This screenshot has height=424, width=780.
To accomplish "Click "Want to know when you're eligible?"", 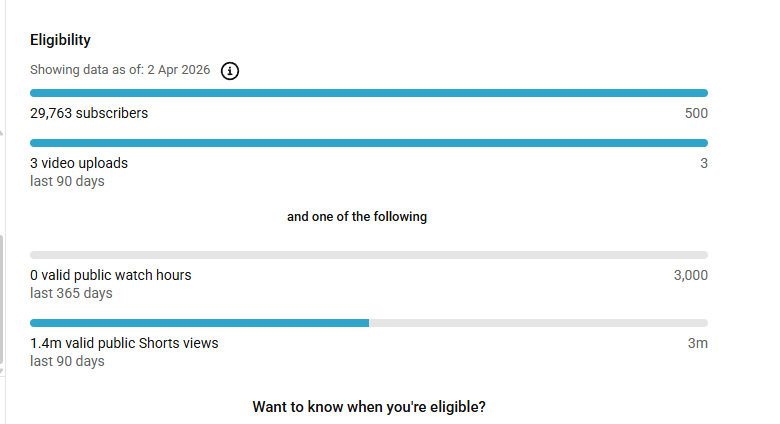I will pos(369,407).
